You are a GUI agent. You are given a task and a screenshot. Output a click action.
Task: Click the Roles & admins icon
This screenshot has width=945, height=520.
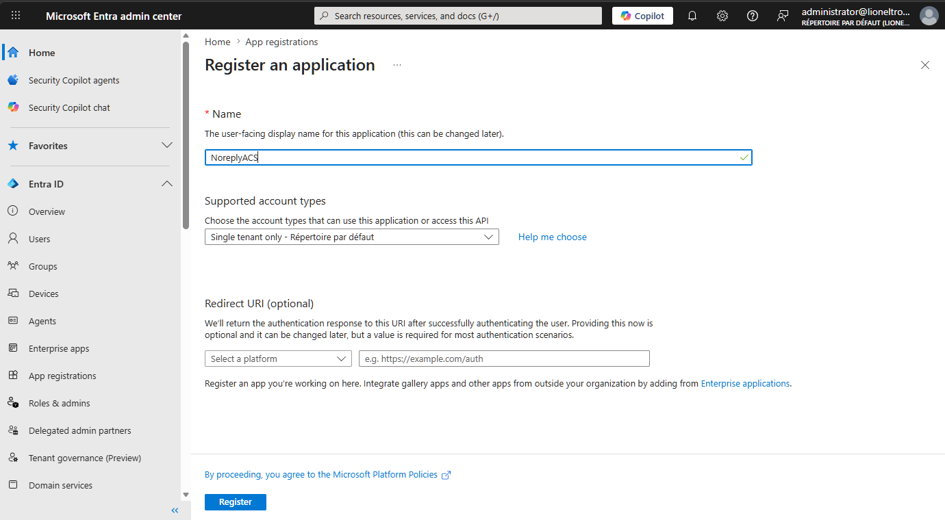pos(13,403)
